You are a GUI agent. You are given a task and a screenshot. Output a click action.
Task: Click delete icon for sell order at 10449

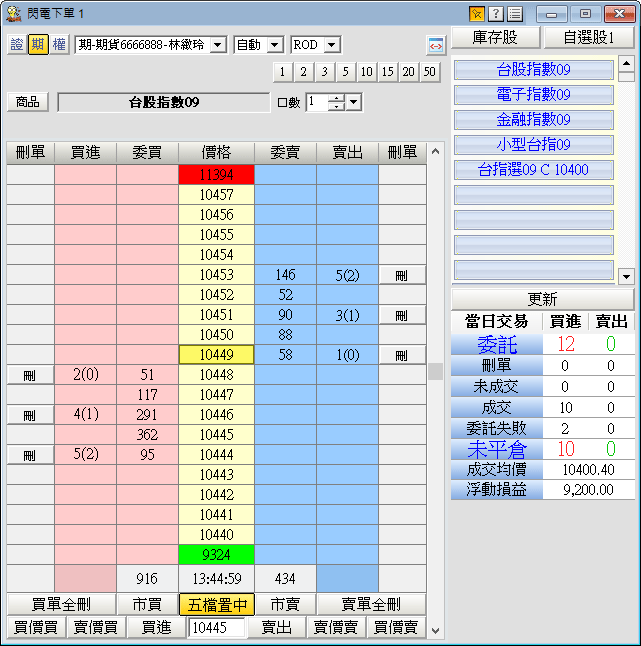pyautogui.click(x=402, y=355)
